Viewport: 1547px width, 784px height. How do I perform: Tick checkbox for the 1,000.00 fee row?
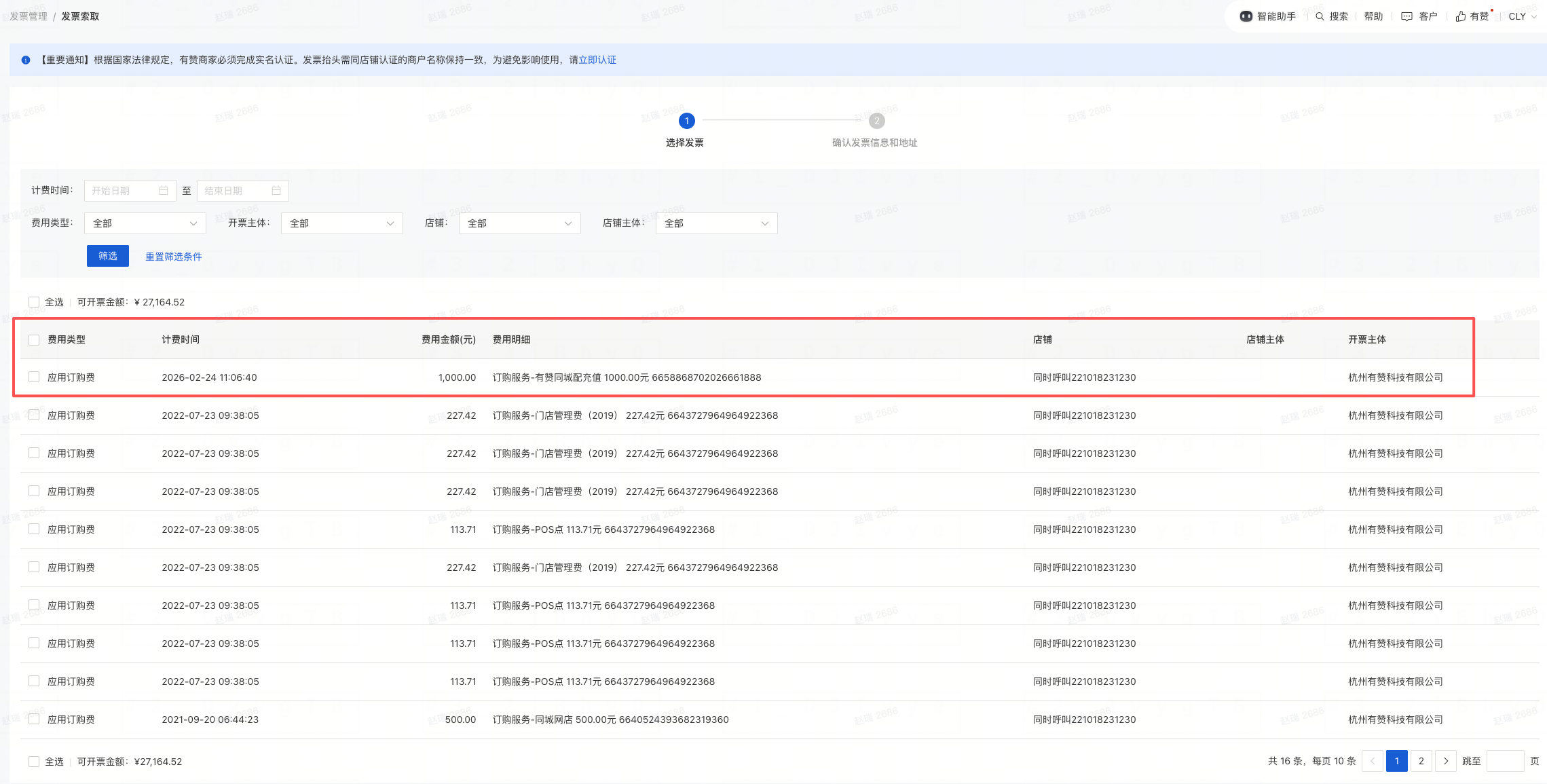(34, 377)
